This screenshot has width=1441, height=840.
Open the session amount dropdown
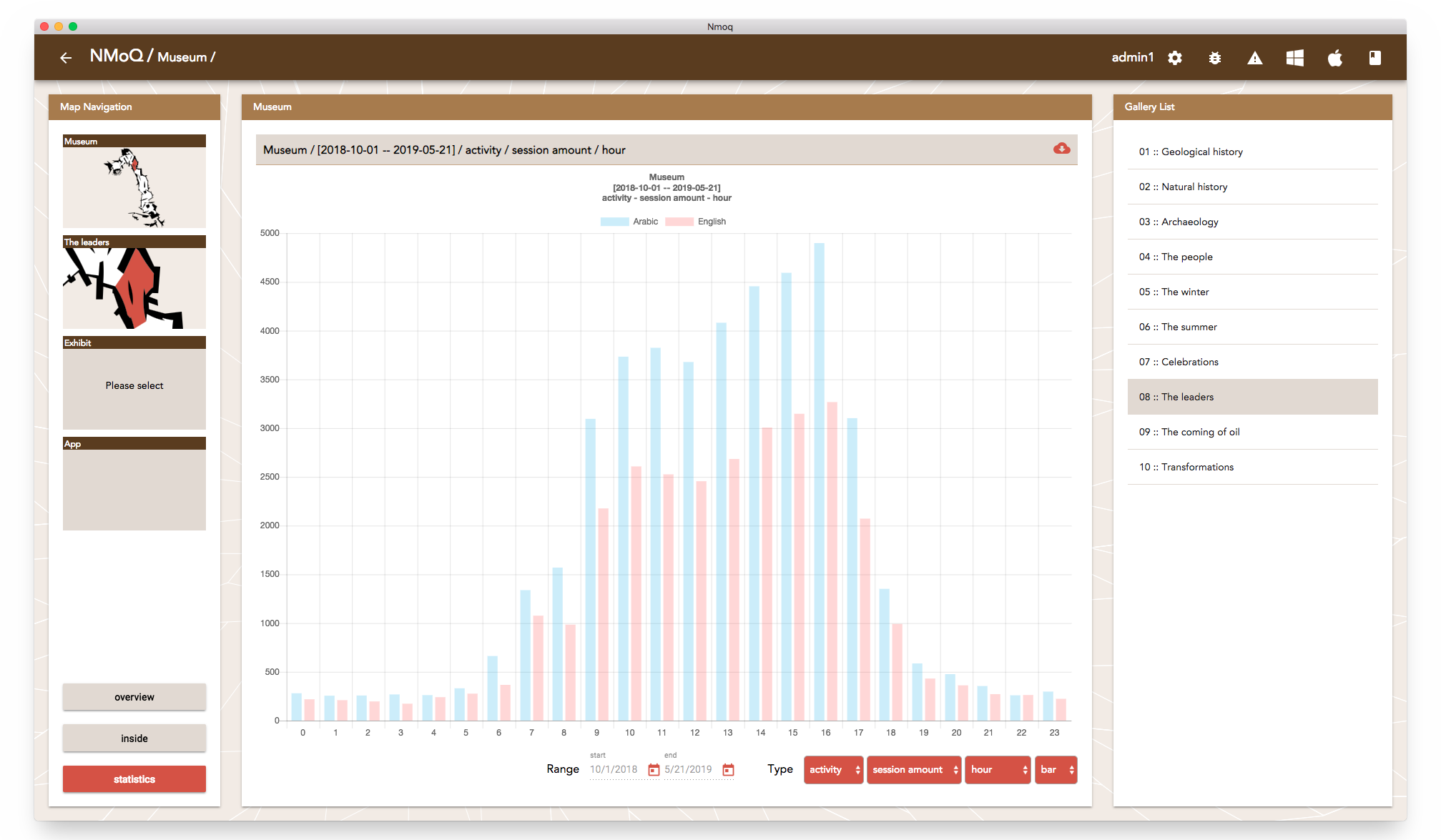pos(914,770)
